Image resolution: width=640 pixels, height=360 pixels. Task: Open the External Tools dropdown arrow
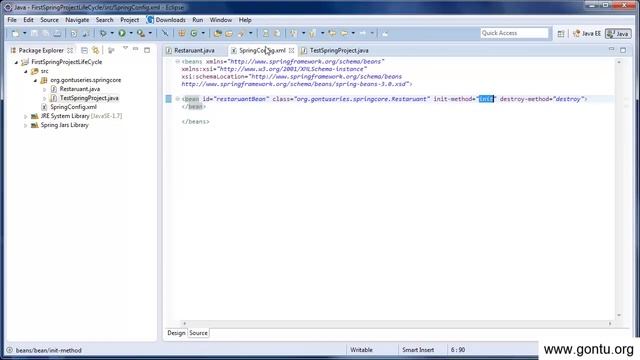tap(150, 33)
